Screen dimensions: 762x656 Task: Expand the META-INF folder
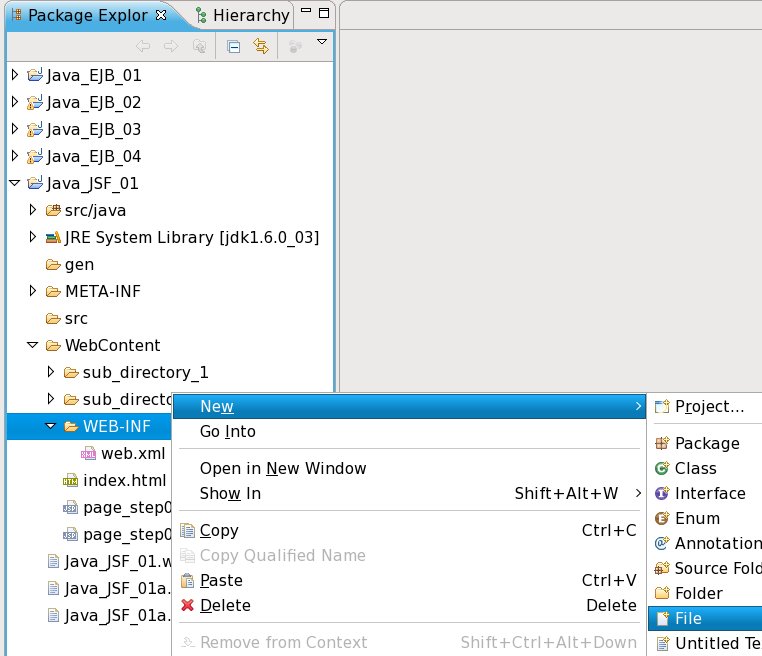tap(33, 292)
